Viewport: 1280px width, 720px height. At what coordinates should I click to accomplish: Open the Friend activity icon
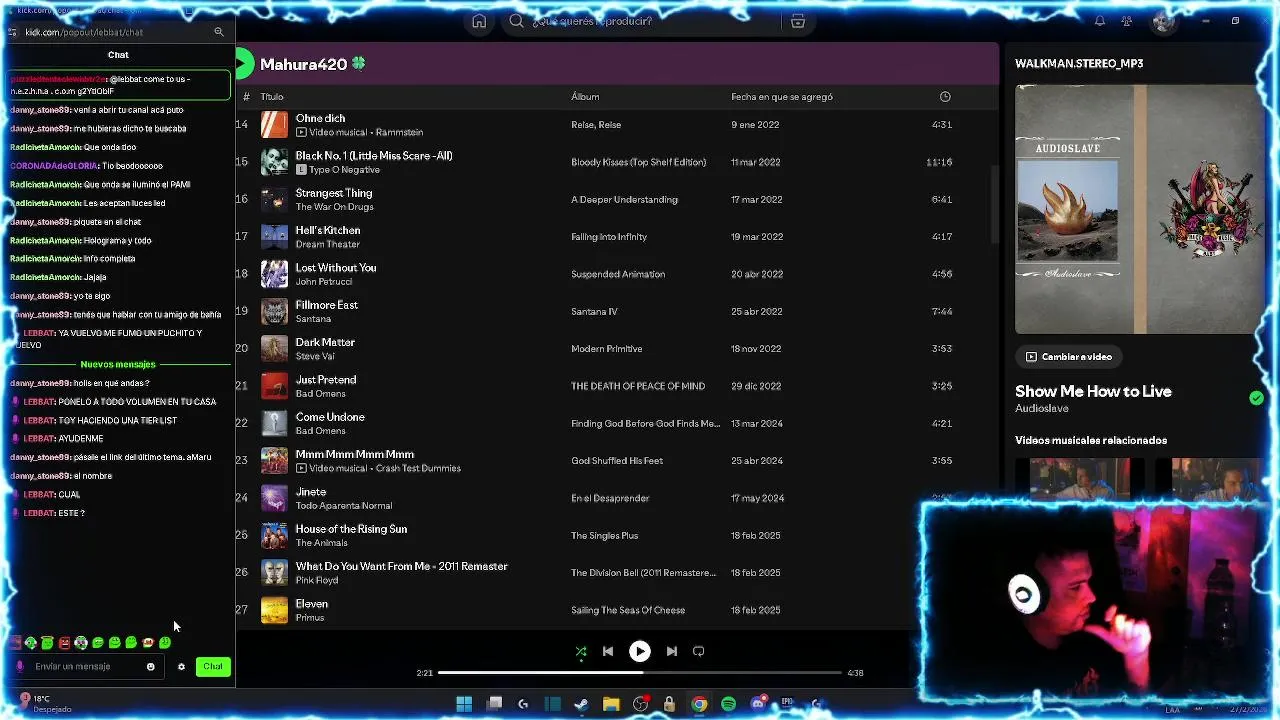(1127, 21)
